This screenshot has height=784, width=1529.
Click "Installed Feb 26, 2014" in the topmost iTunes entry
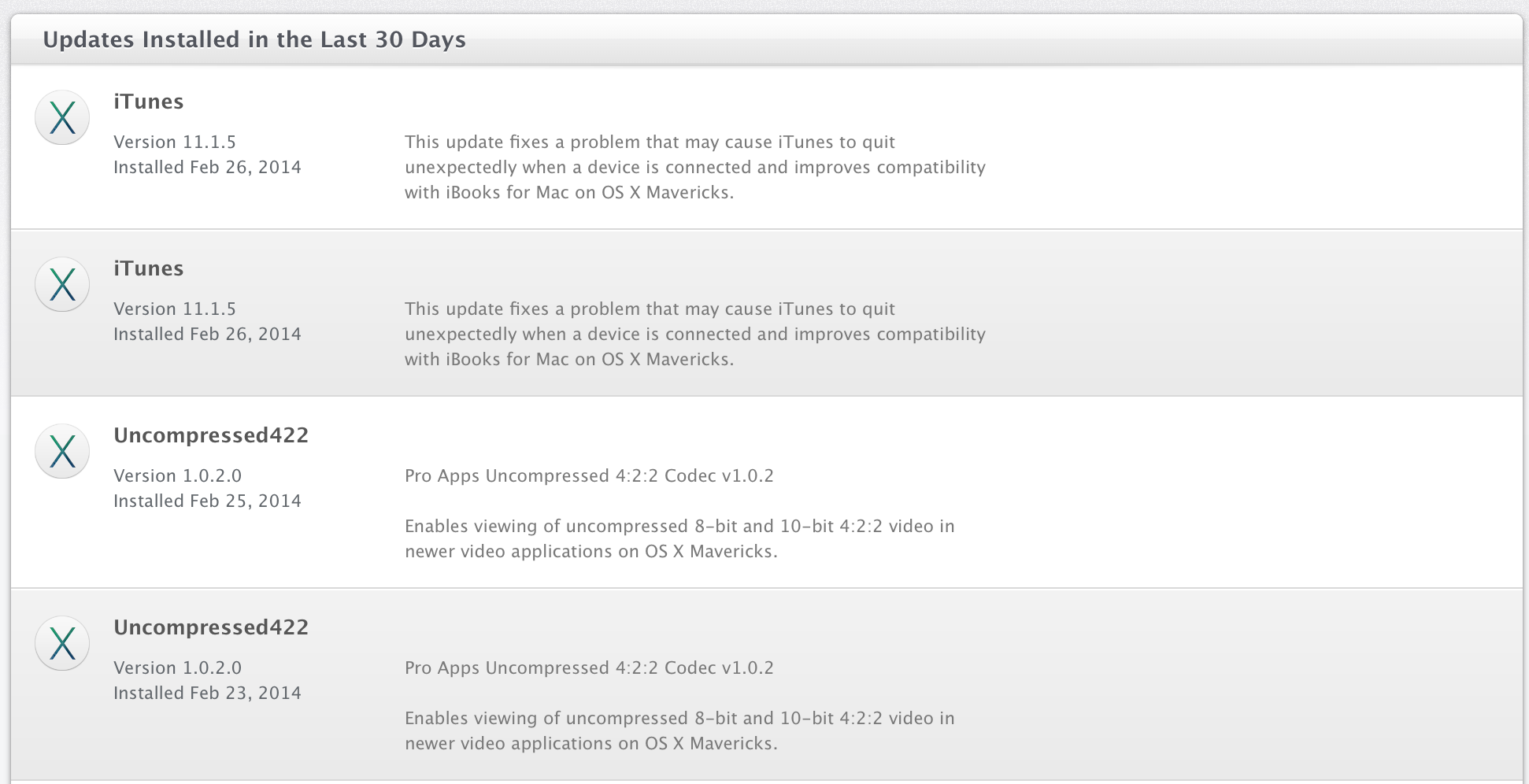pos(208,167)
